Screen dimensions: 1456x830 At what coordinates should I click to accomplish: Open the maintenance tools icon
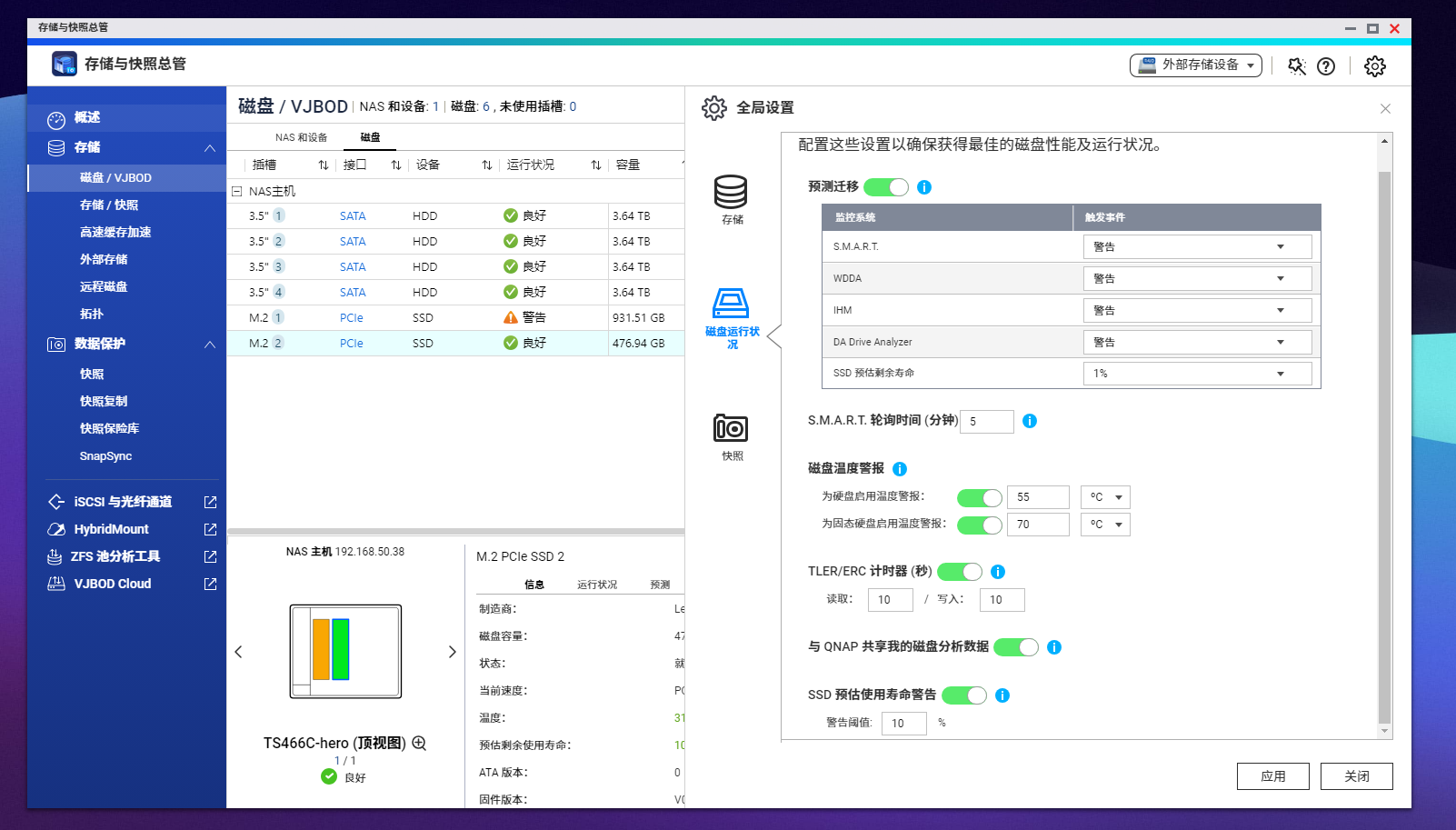pyautogui.click(x=1297, y=65)
